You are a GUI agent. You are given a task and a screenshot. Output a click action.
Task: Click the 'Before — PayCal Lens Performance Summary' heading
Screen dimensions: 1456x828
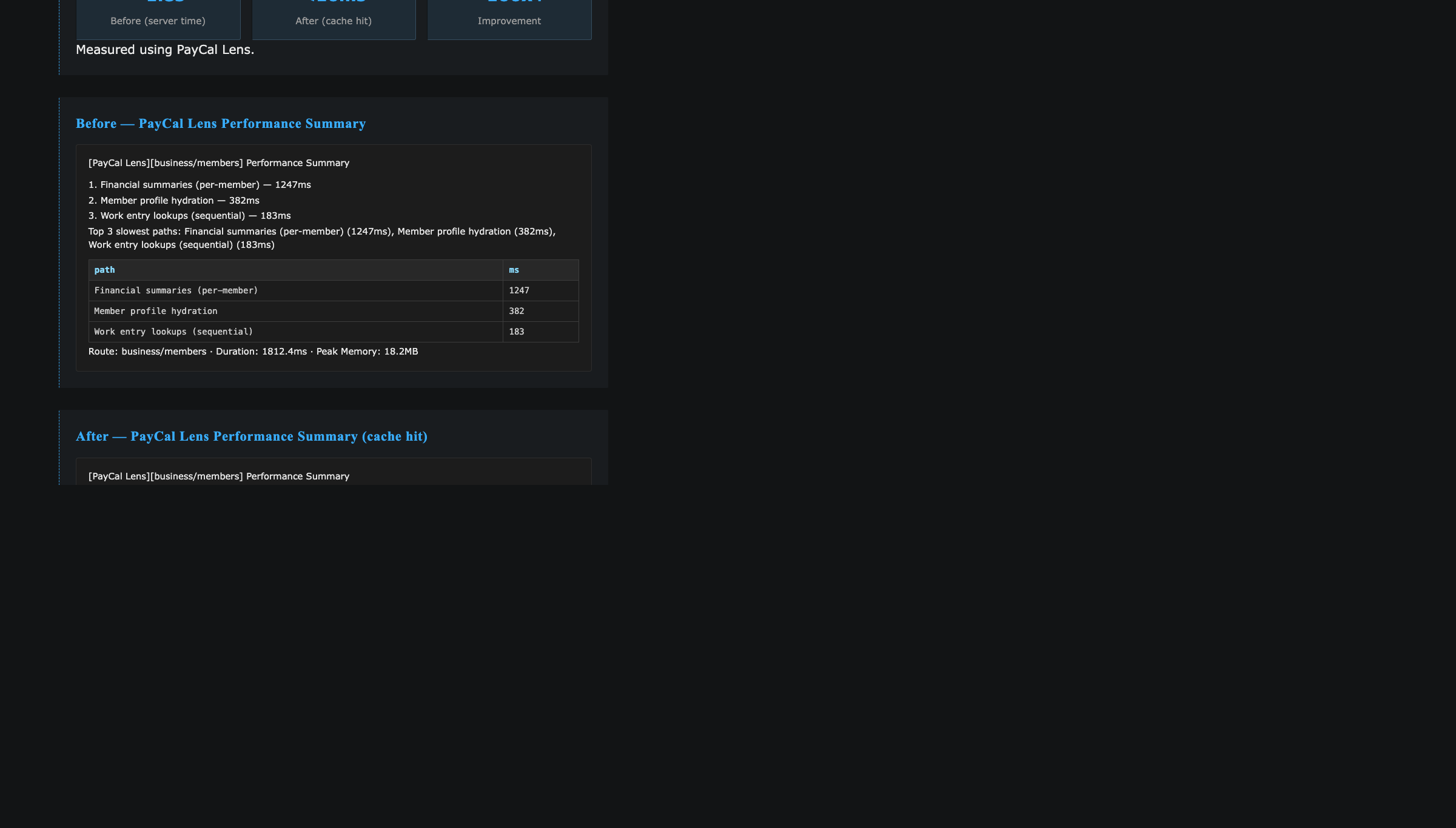(x=221, y=124)
